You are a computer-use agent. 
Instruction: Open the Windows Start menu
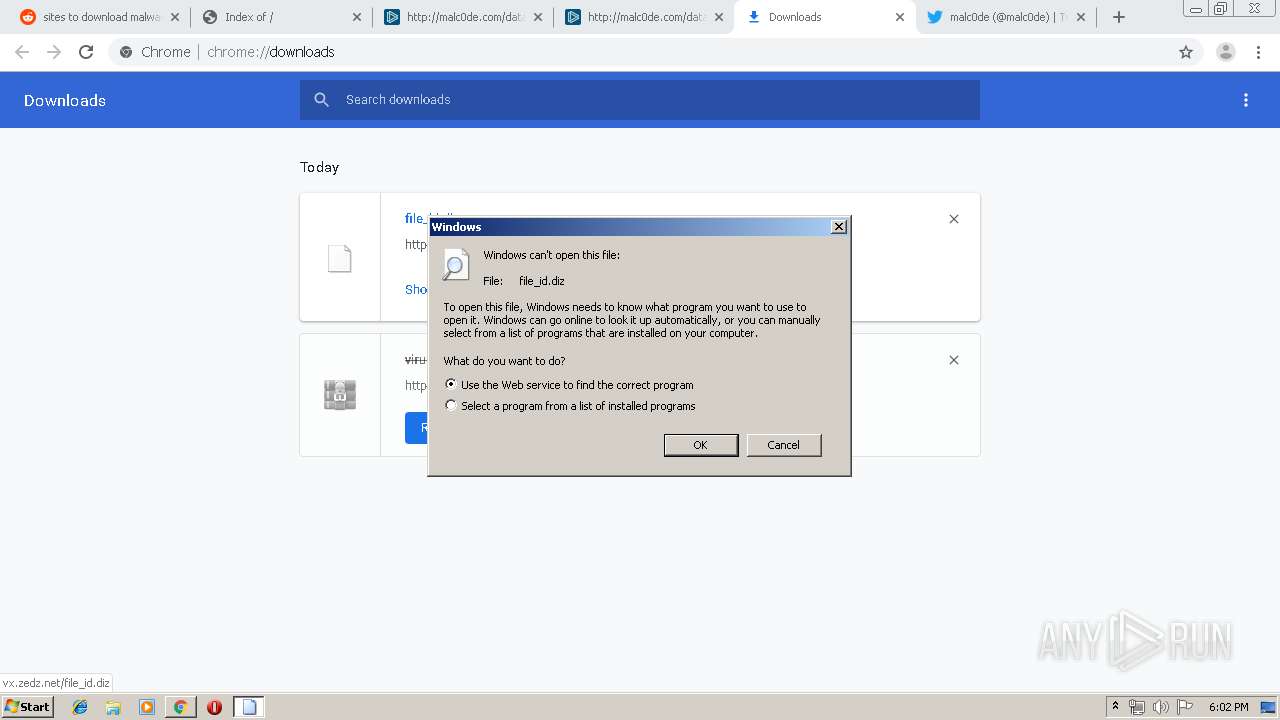pyautogui.click(x=28, y=707)
